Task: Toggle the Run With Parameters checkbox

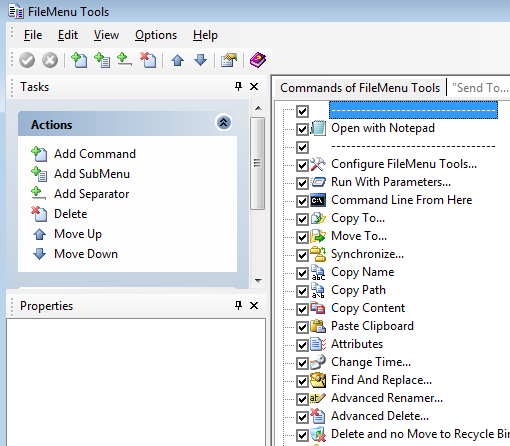Action: (302, 183)
